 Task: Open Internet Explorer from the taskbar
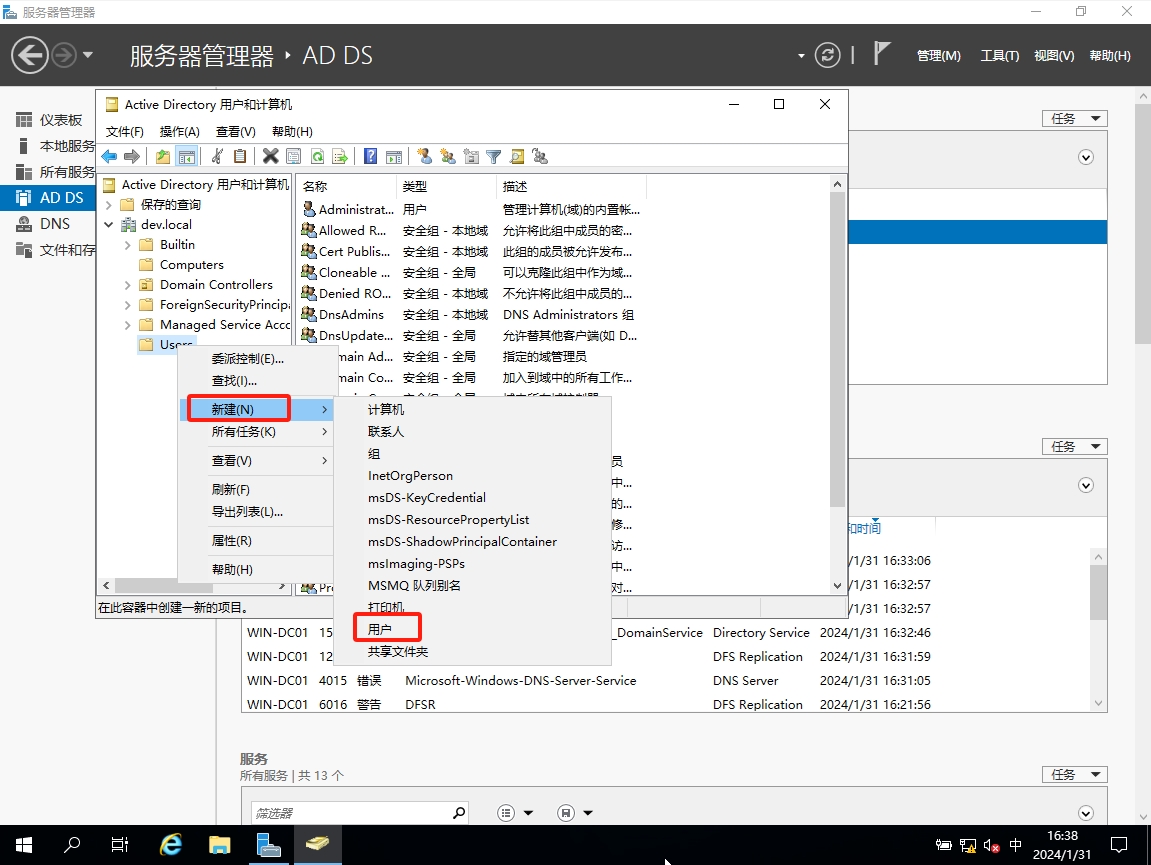pos(171,845)
